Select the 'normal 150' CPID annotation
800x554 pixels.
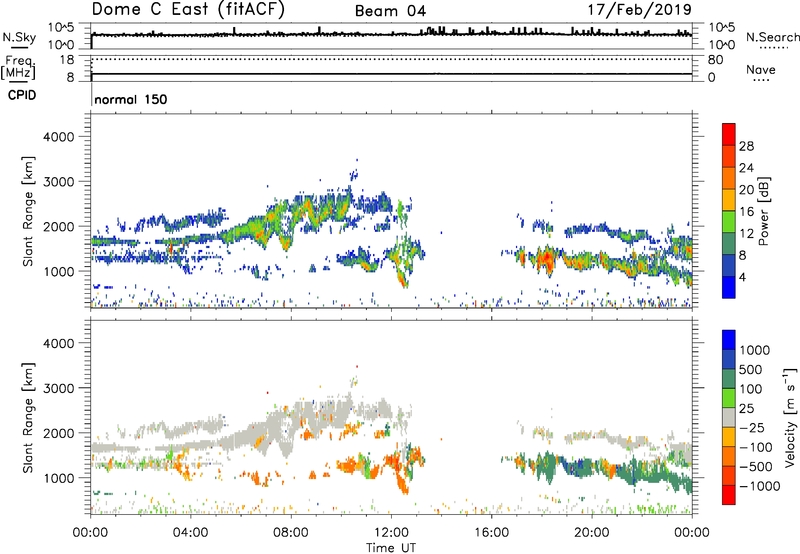131,99
